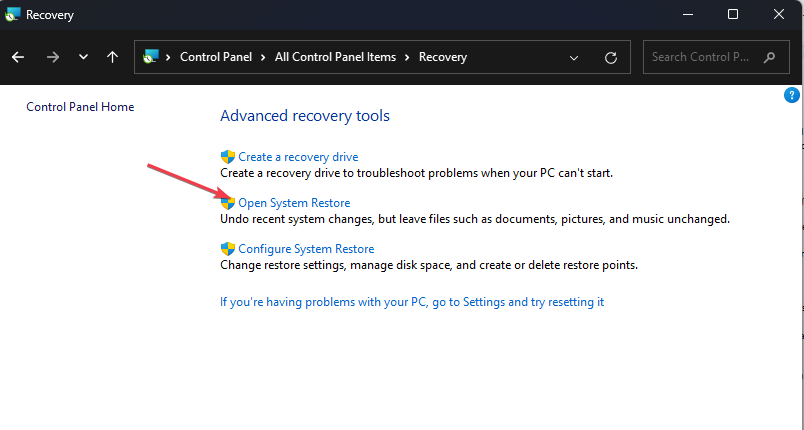Screen dimensions: 804x430
Task: Minimize the Recovery window
Action: coord(688,14)
